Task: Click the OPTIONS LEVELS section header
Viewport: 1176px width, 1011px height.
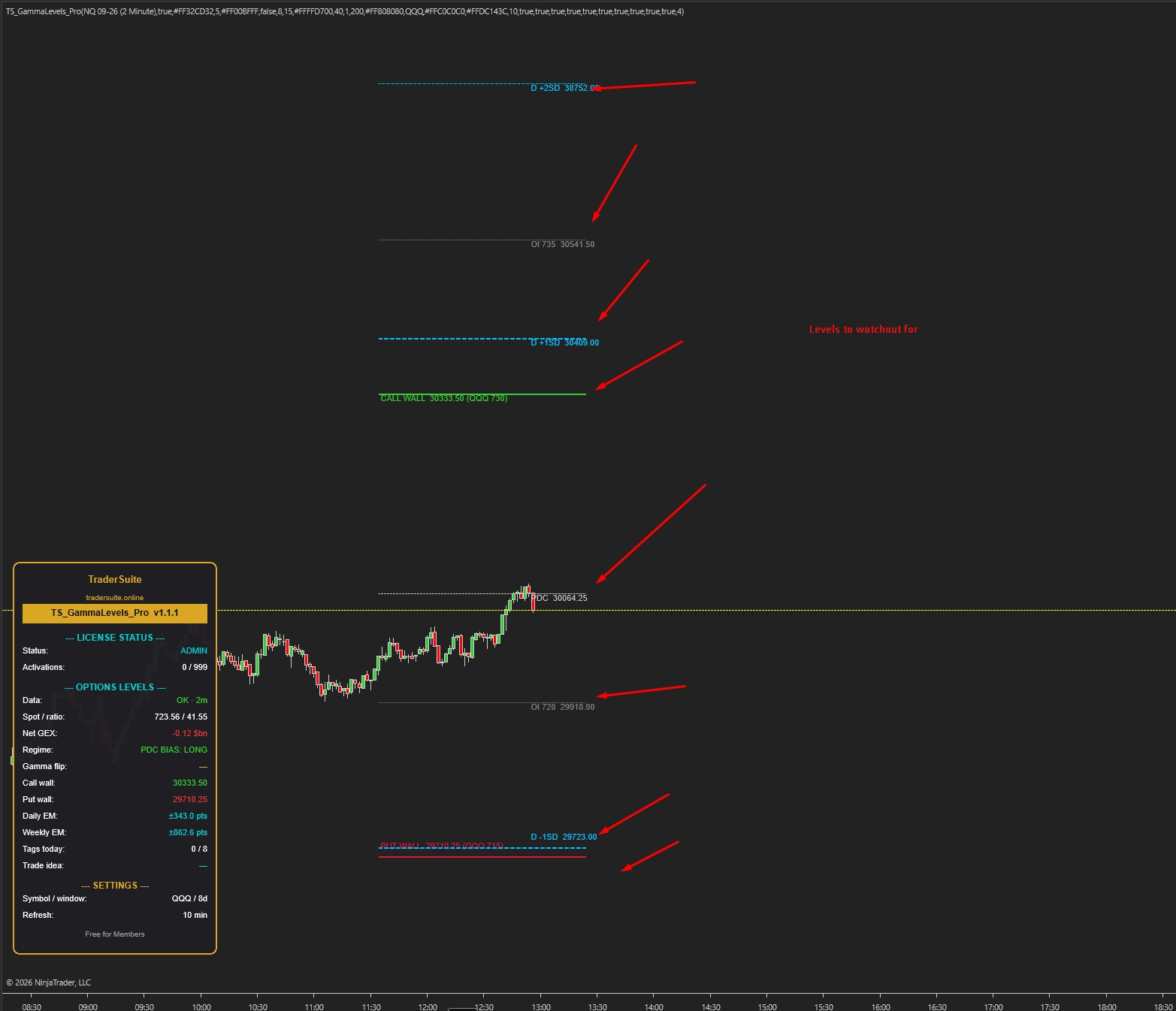Action: tap(115, 687)
